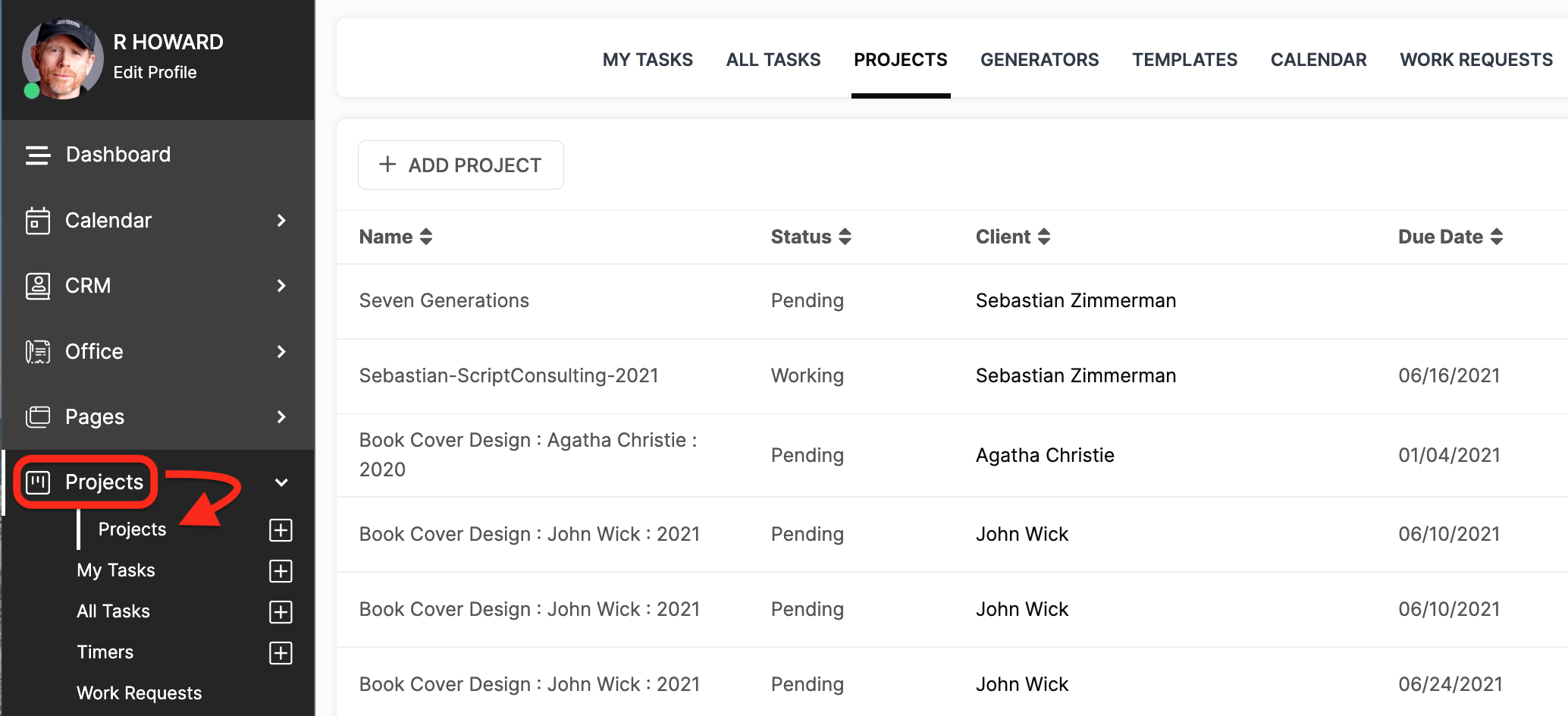
Task: Click the green online status dot
Action: pos(32,91)
